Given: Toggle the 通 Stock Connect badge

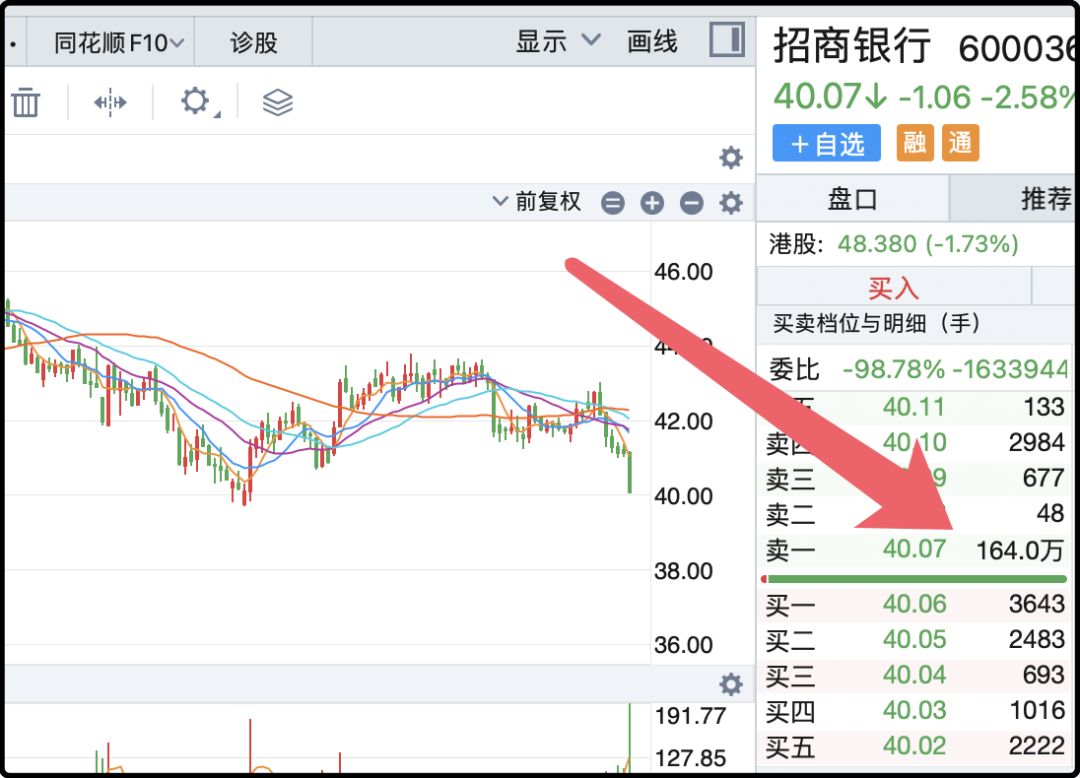Looking at the screenshot, I should click(960, 143).
